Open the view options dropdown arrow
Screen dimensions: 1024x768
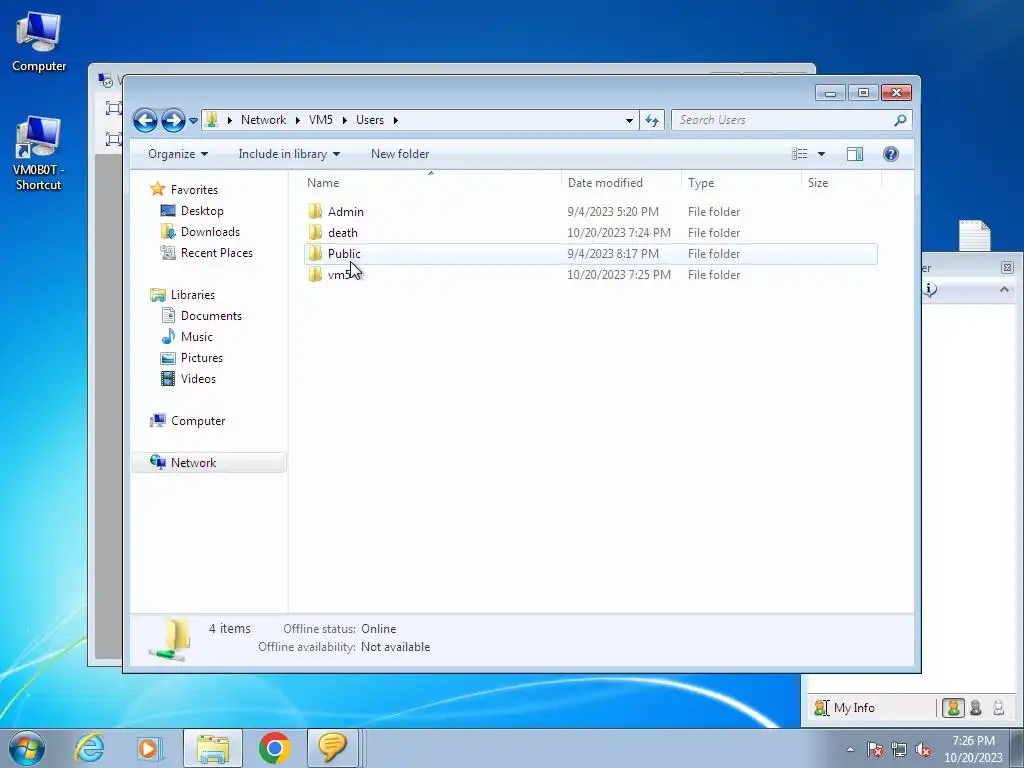tap(822, 154)
